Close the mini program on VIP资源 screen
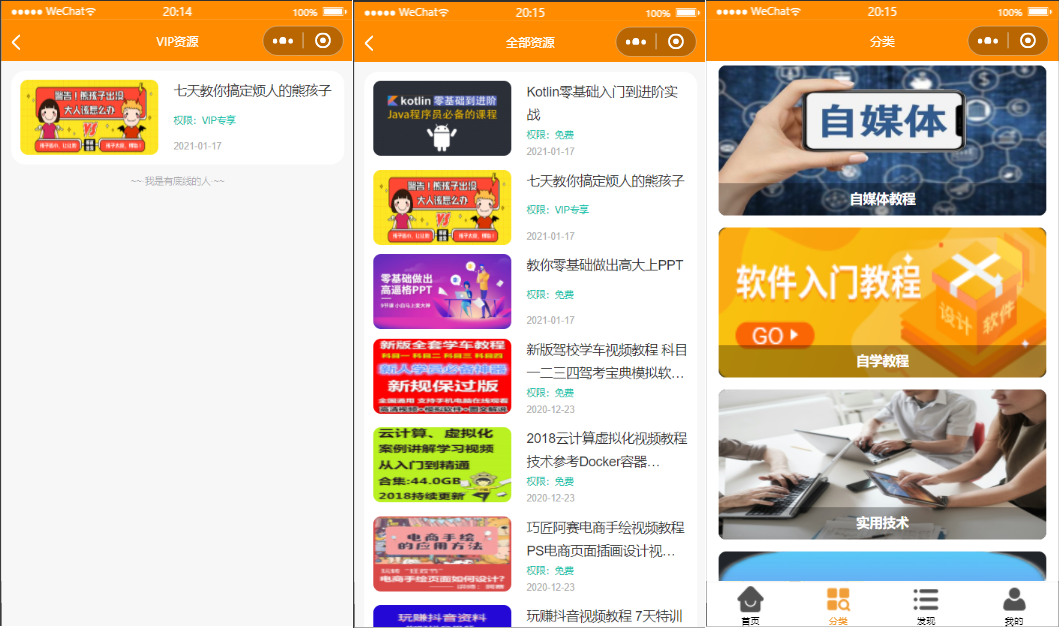This screenshot has width=1059, height=628. point(323,41)
